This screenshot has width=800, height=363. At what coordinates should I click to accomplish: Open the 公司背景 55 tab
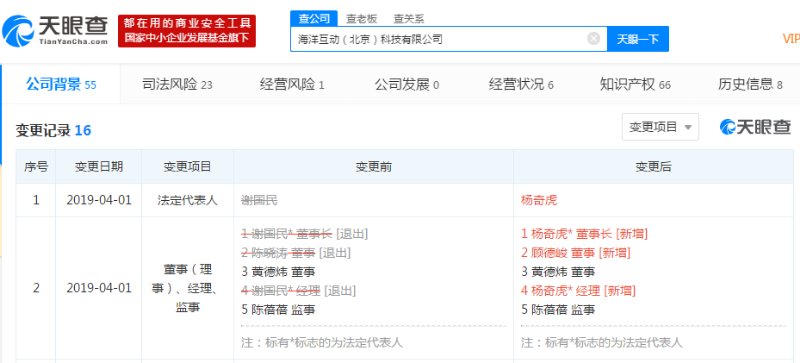[x=61, y=84]
